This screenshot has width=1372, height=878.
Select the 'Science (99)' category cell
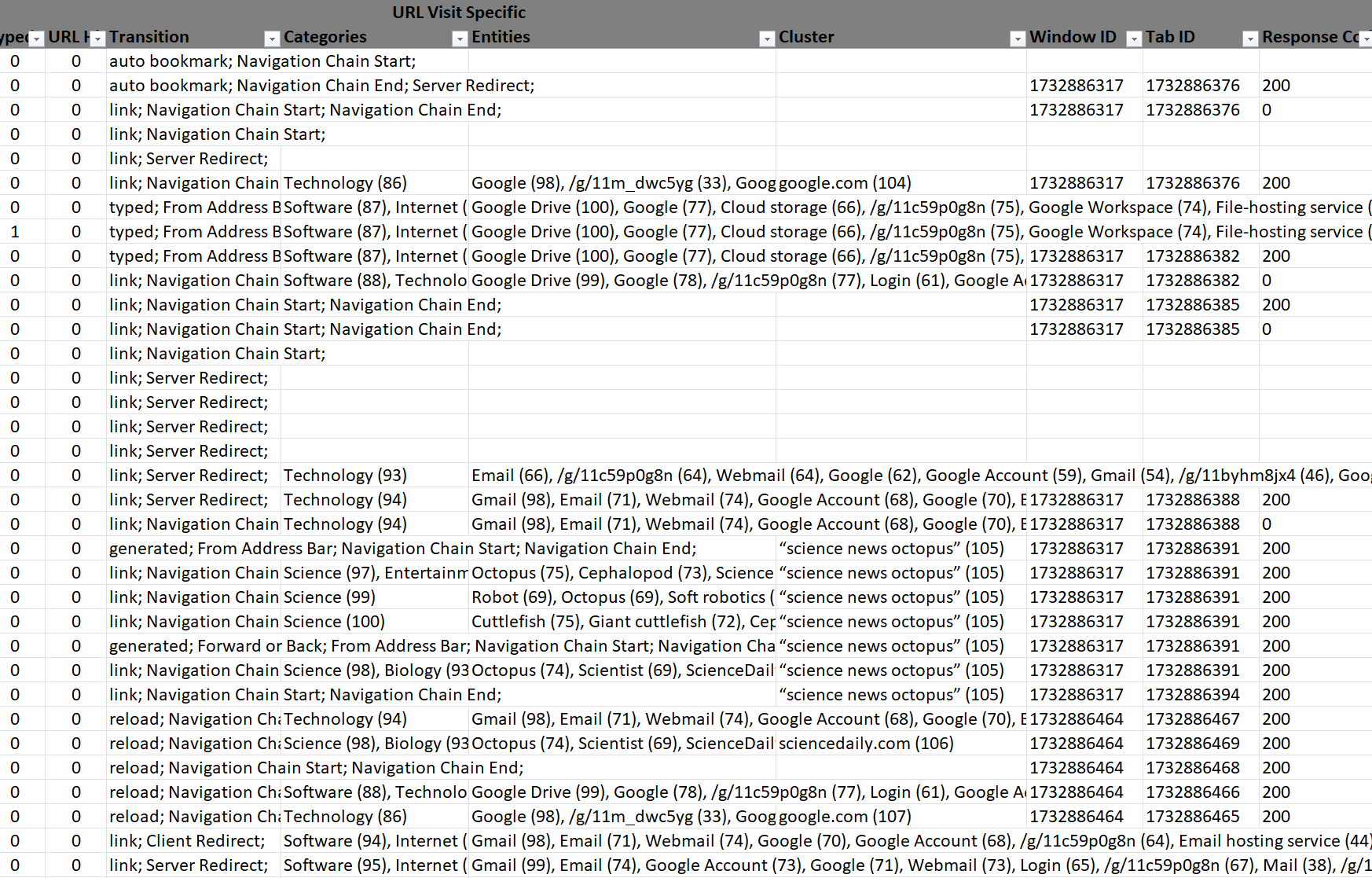click(375, 597)
